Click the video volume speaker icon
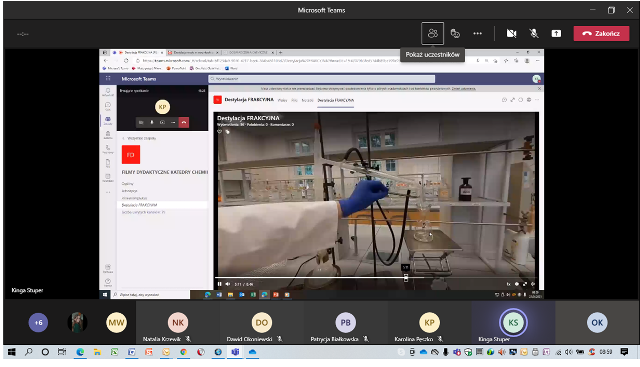This screenshot has width=640, height=367. click(x=228, y=284)
